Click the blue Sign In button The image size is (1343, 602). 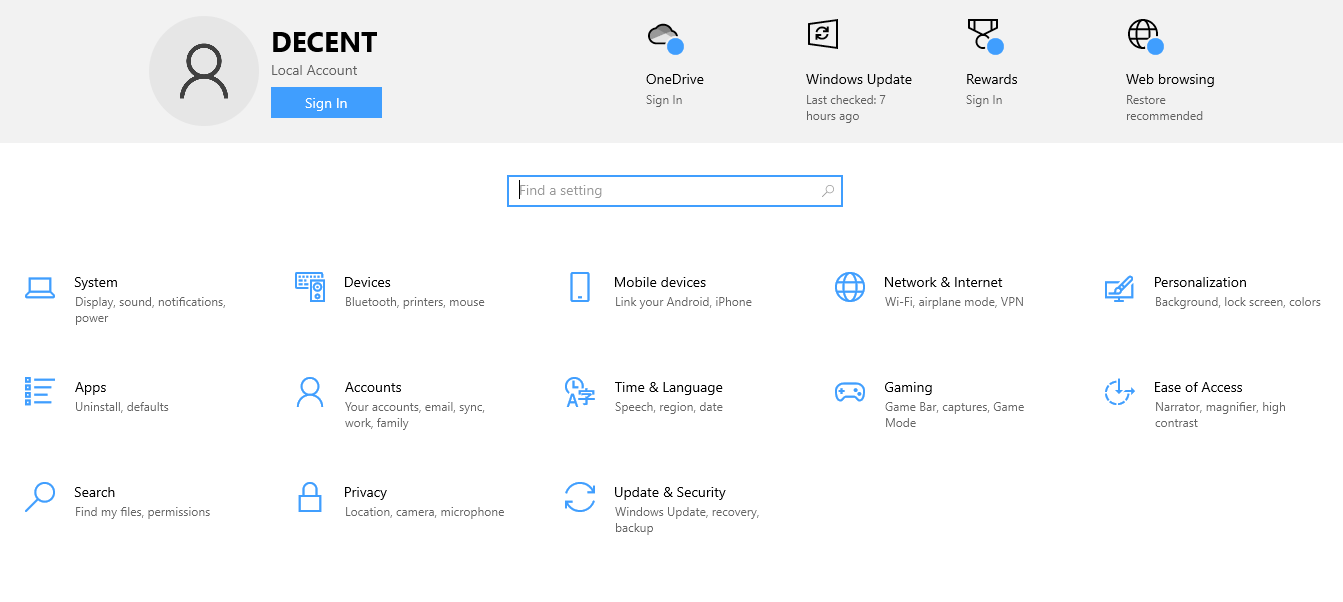coord(326,103)
